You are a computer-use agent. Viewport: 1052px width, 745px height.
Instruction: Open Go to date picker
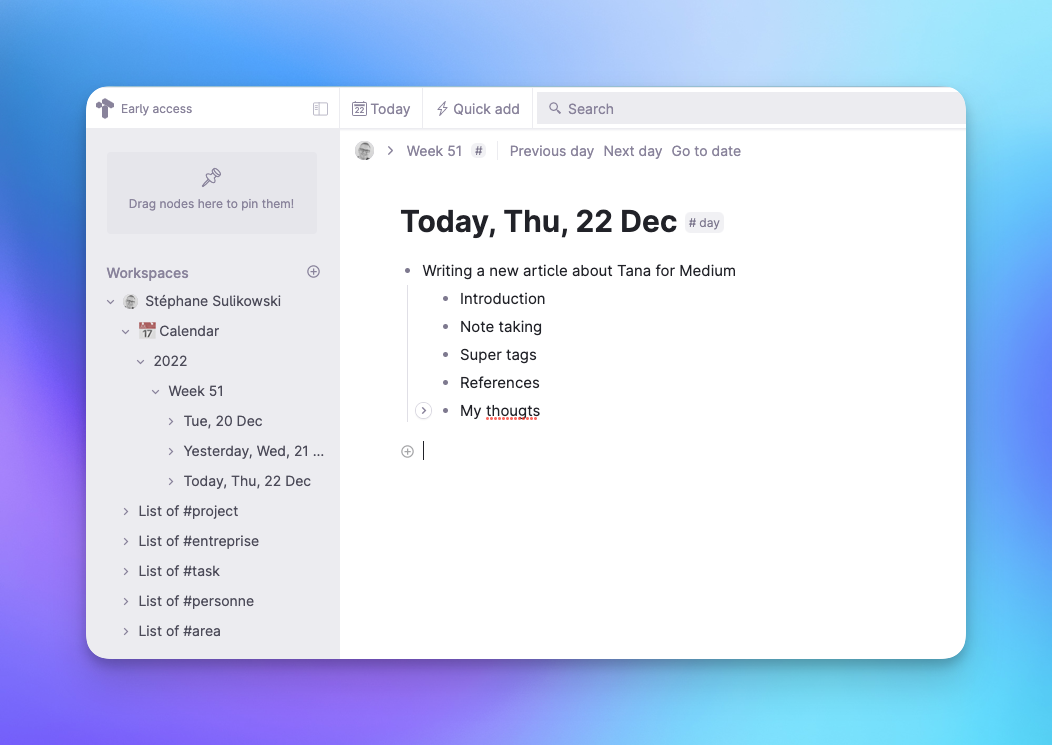tap(706, 151)
